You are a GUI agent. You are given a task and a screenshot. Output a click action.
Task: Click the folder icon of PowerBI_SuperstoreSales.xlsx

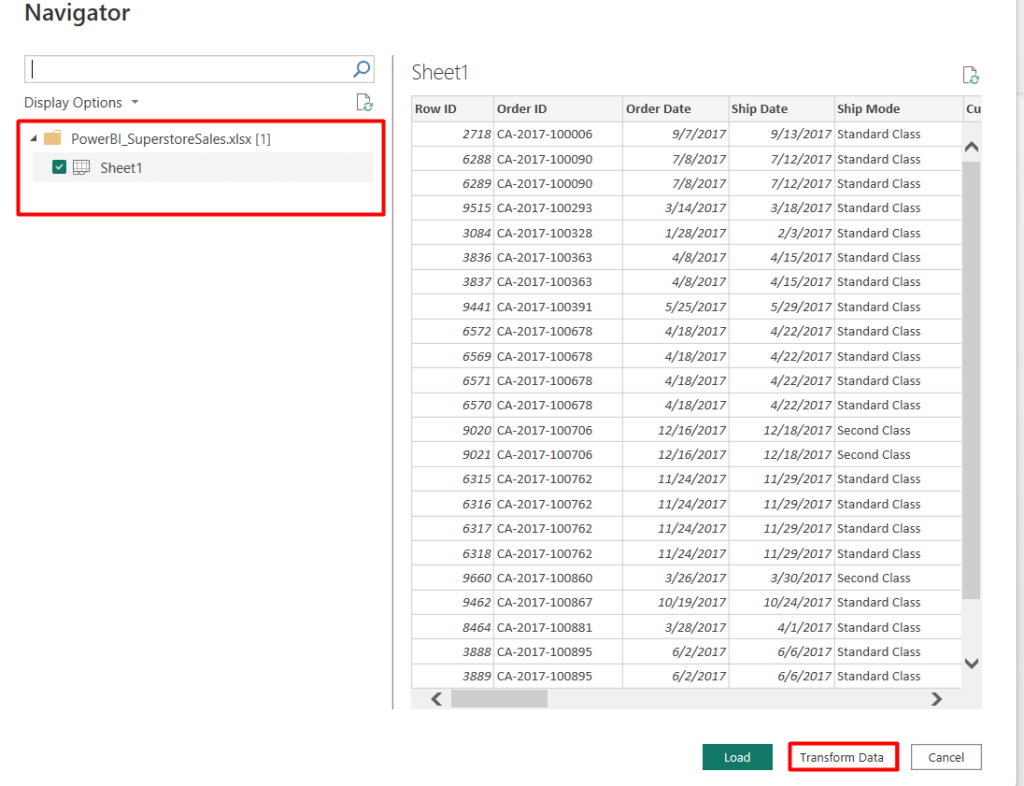pyautogui.click(x=53, y=138)
